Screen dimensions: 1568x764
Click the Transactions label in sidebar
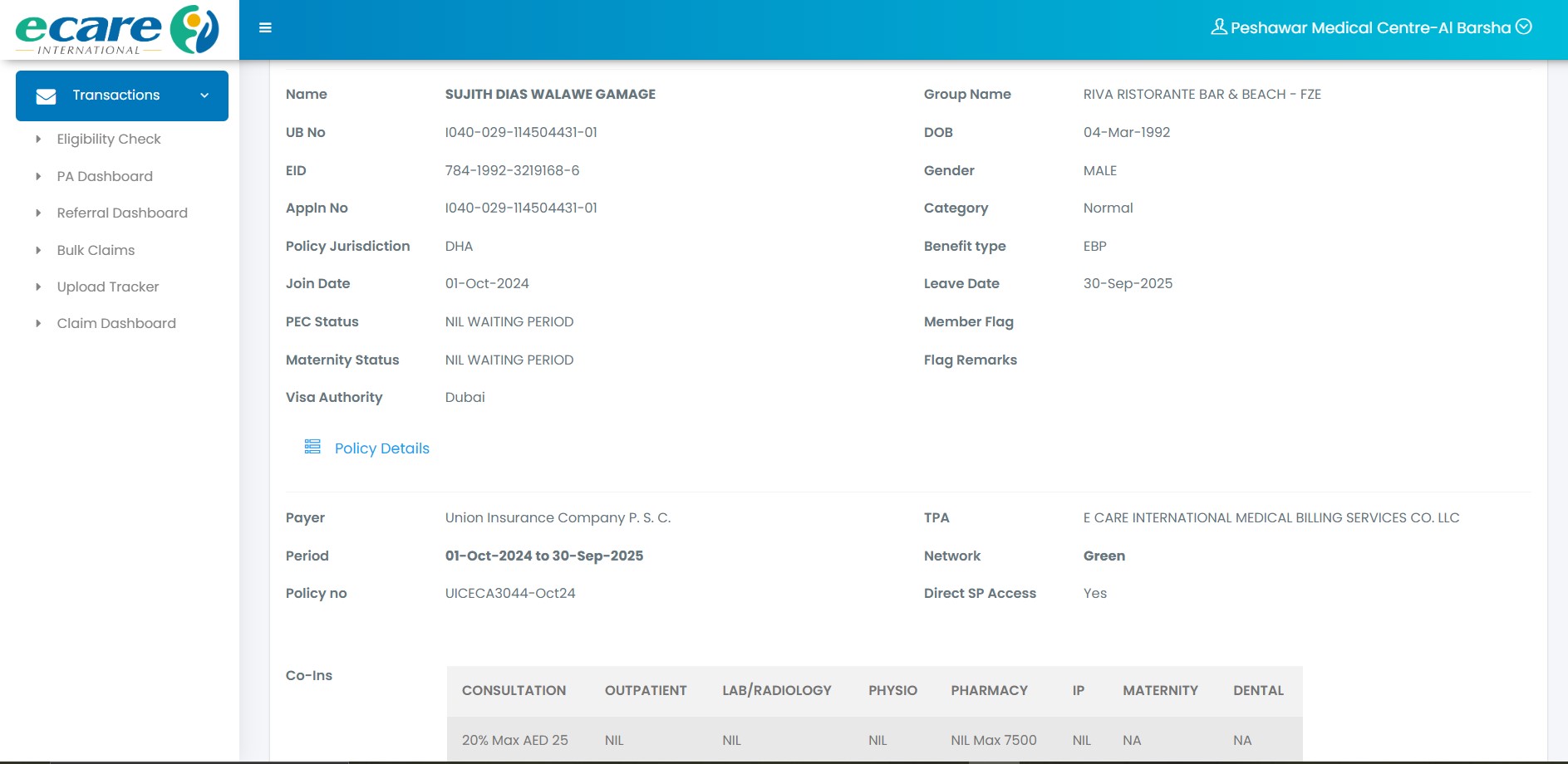click(116, 95)
